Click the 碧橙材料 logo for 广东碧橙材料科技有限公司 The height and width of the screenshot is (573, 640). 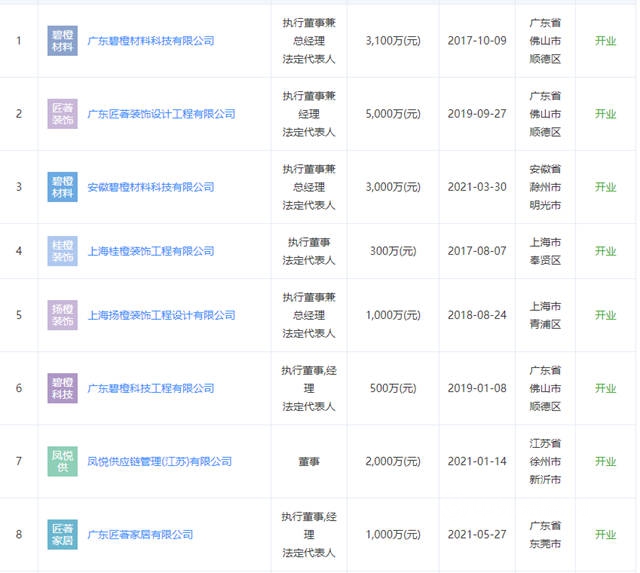(62, 41)
